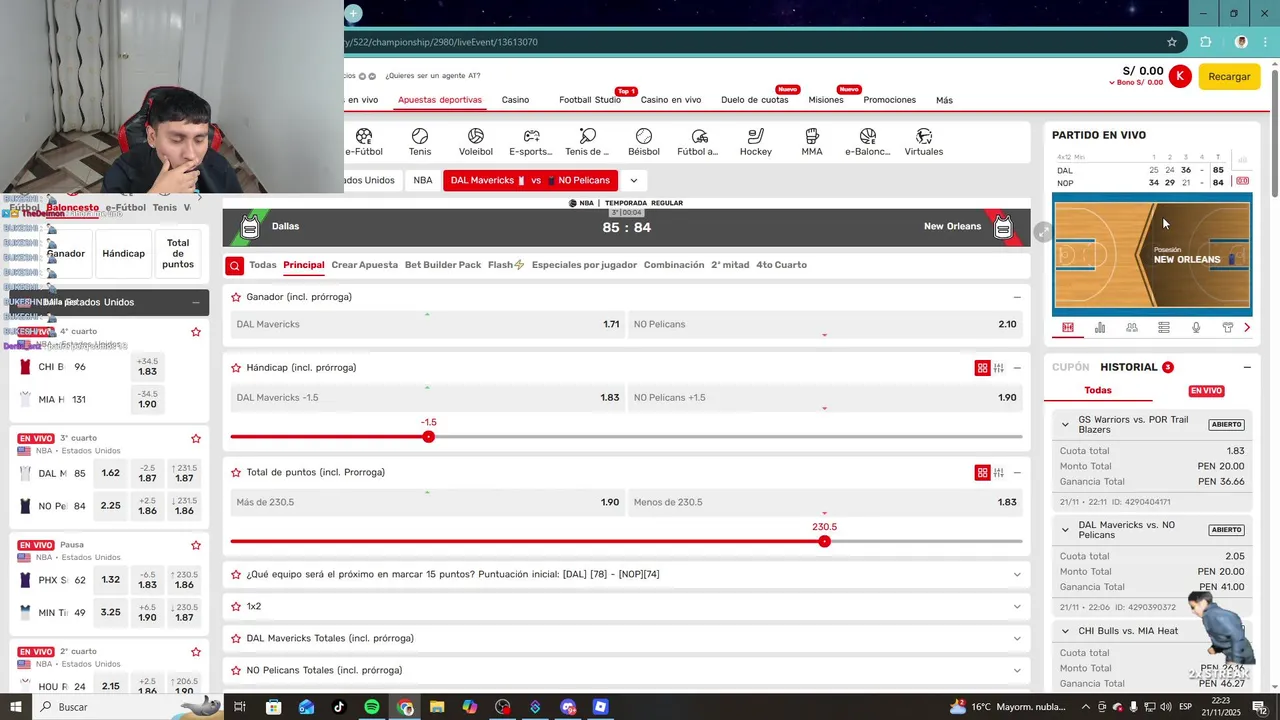Favorite the NO Pelicans Totales market
Viewport: 1280px width, 720px height.
(x=236, y=670)
